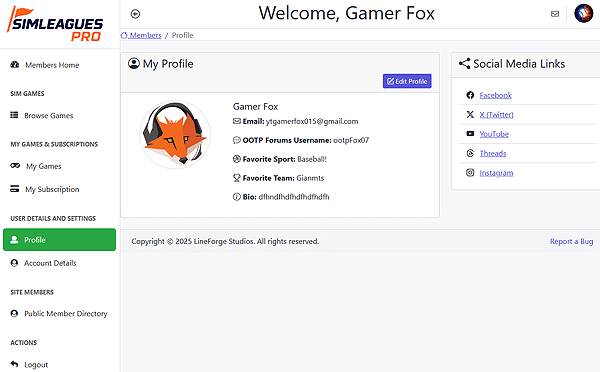
Task: Click the copyright LineForge Studios text
Action: (225, 241)
